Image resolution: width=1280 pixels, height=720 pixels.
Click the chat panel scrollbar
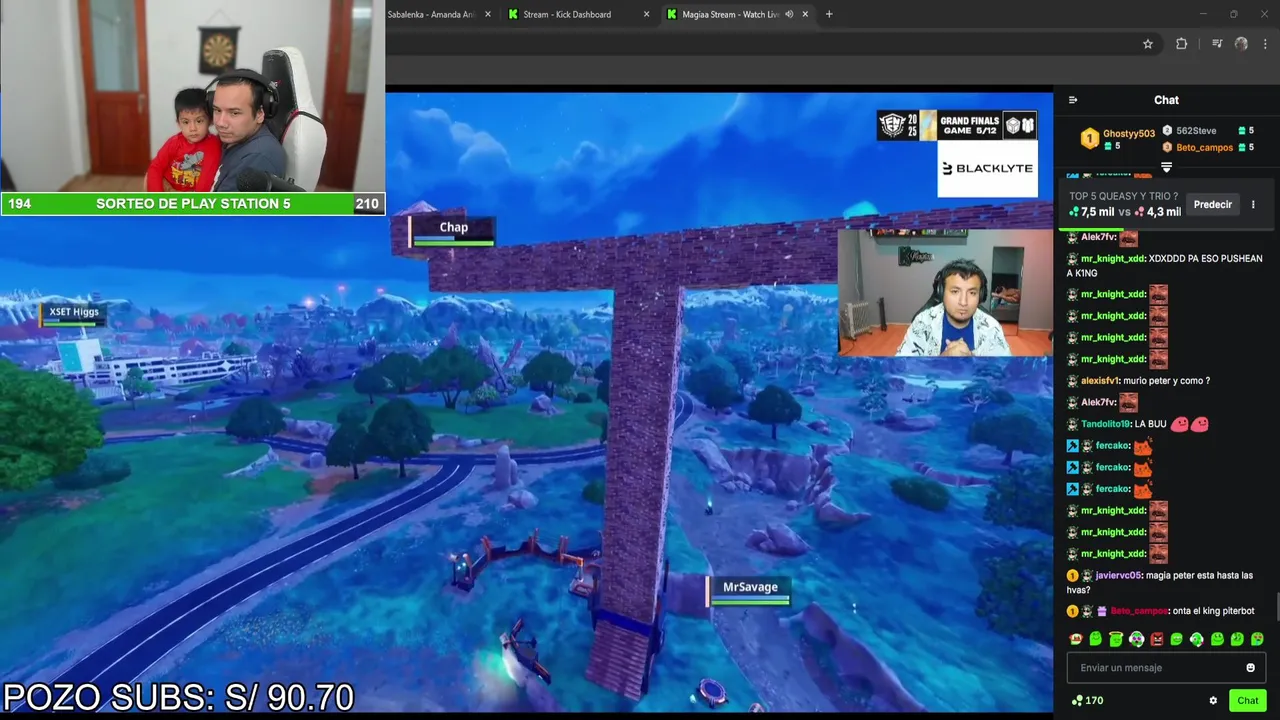(1276, 607)
